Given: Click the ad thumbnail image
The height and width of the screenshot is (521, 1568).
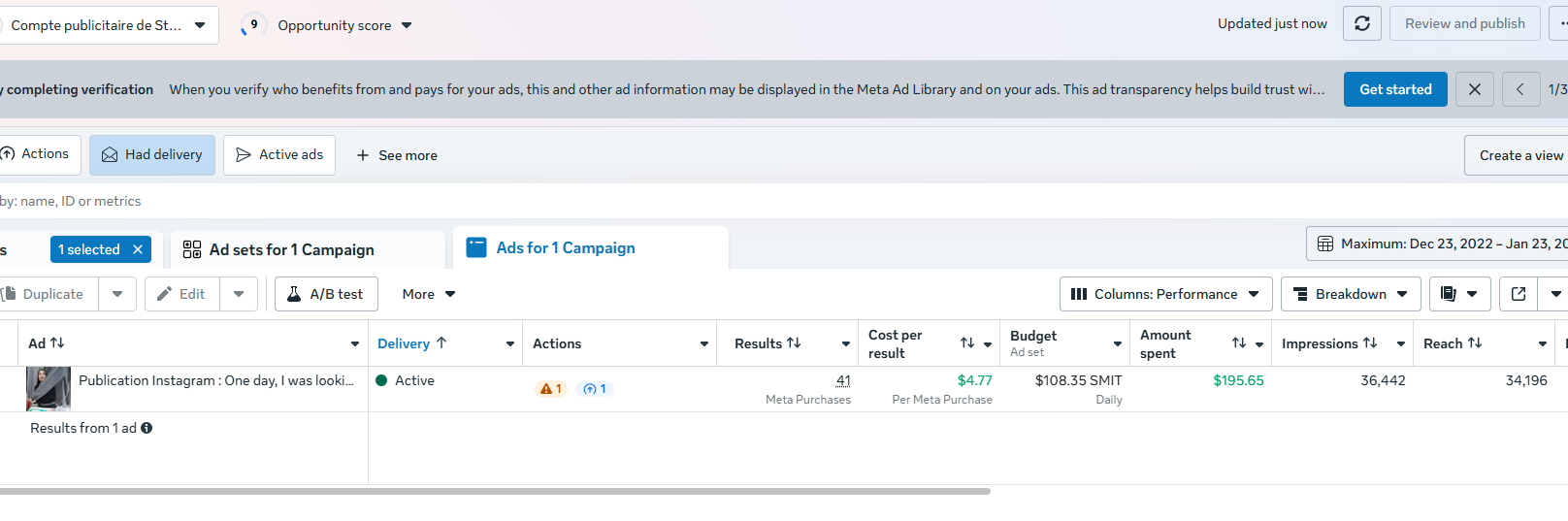Looking at the screenshot, I should [49, 389].
